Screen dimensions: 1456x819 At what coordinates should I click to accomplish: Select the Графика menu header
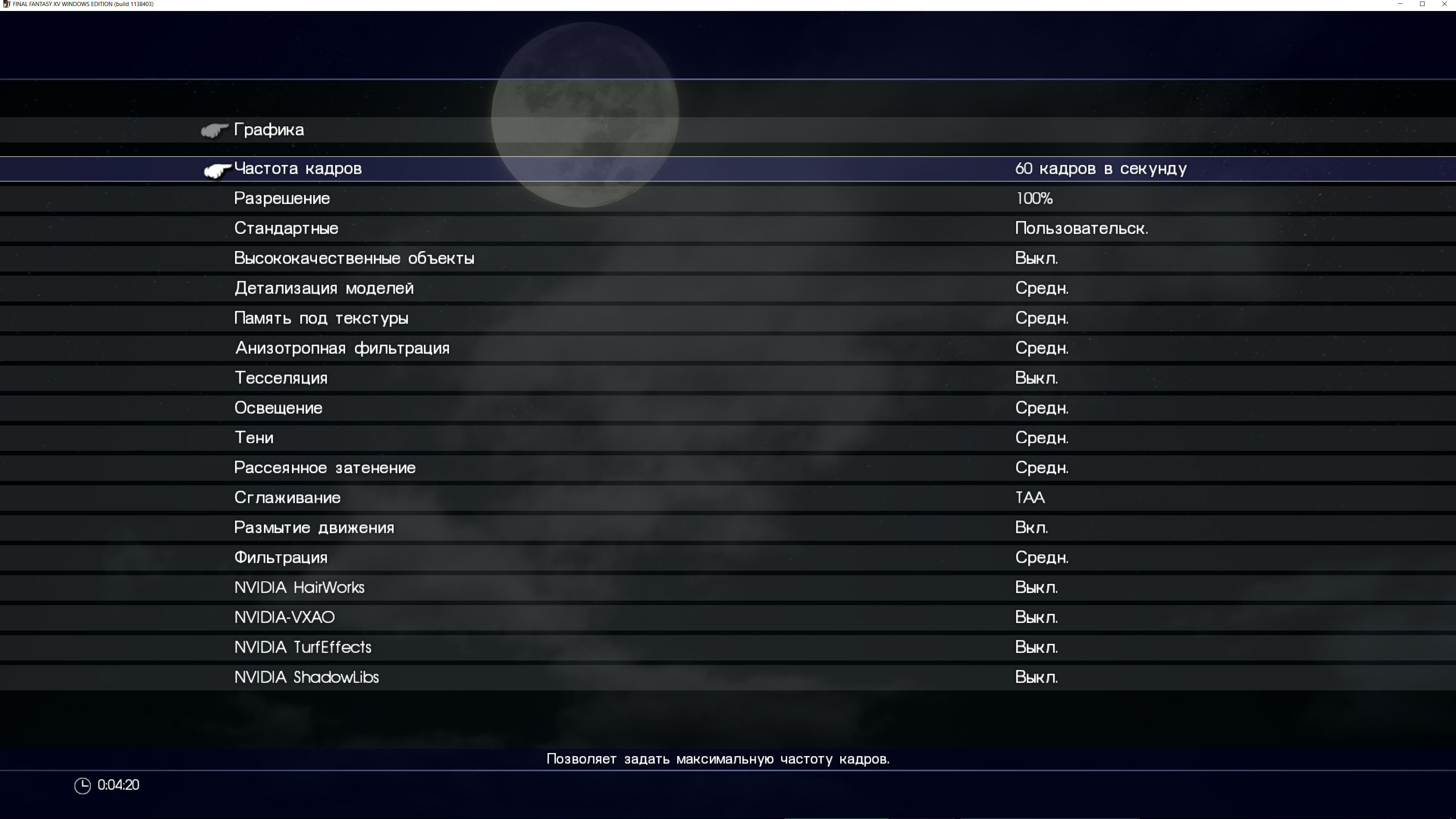point(269,130)
